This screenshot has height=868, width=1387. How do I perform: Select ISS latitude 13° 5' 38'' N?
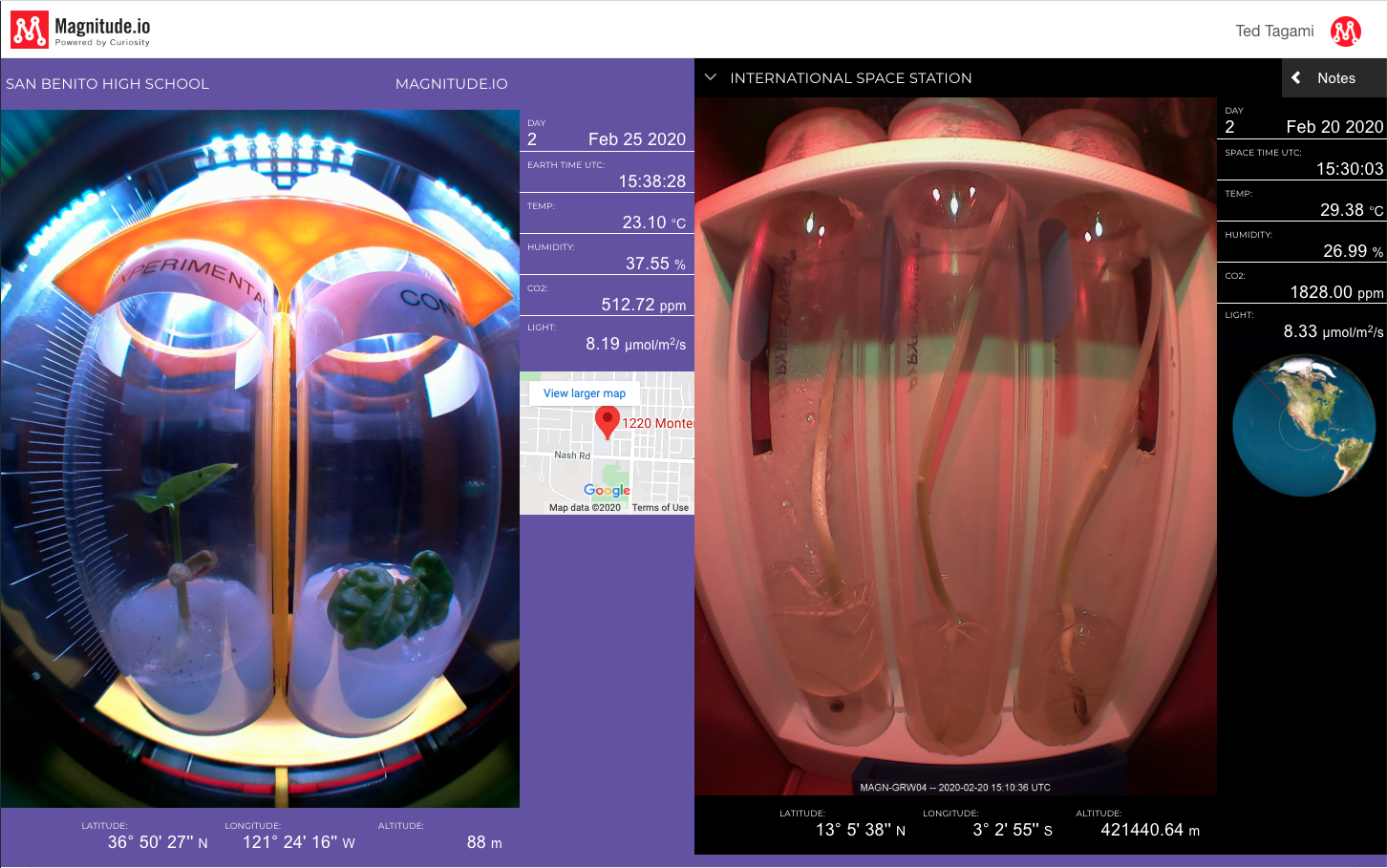coord(861,830)
